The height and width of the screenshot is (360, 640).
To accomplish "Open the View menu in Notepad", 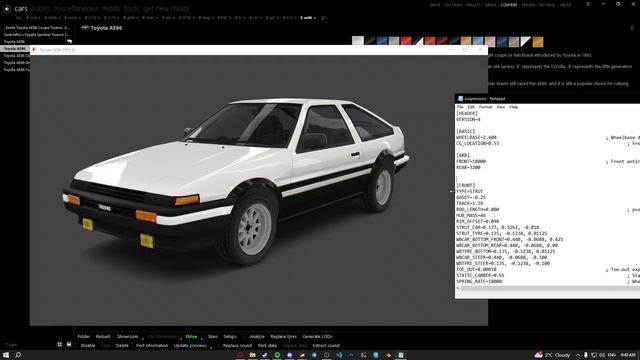I will (501, 107).
